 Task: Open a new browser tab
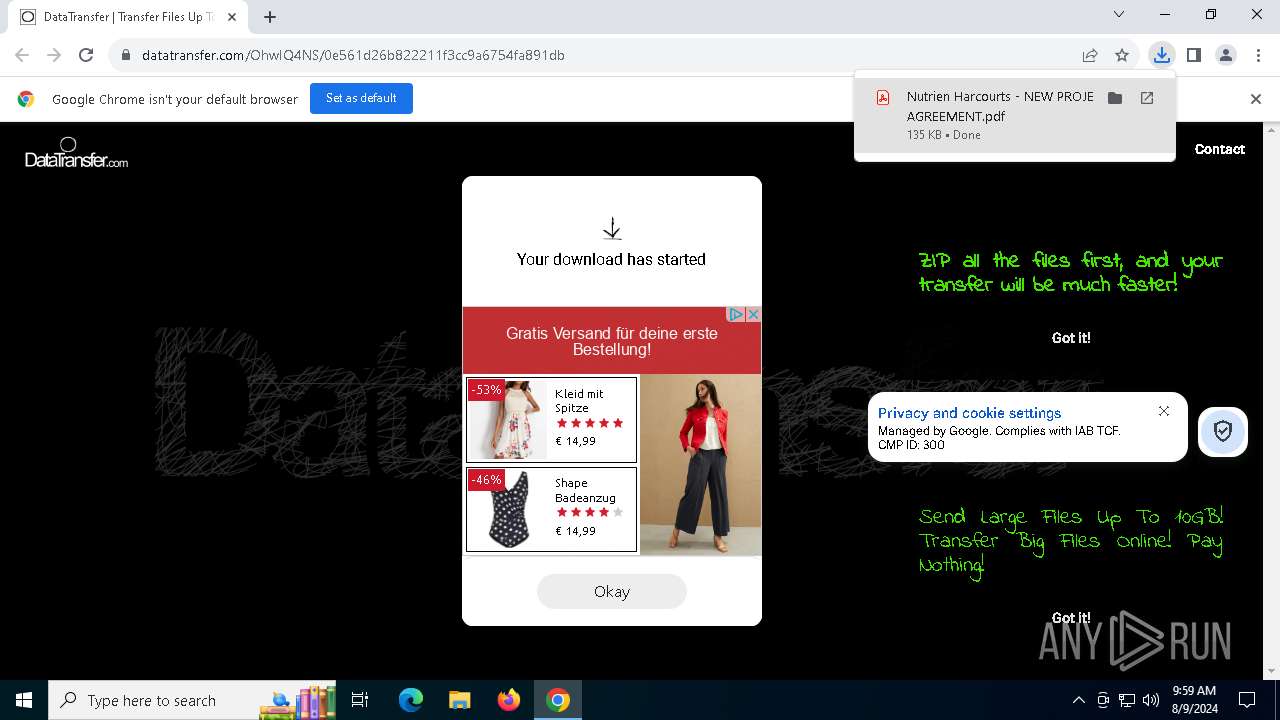coord(270,17)
